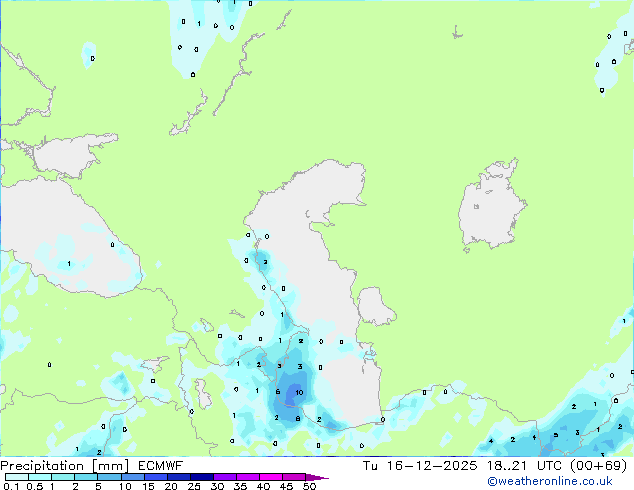Click the '10' precipitation value on the map

point(299,393)
